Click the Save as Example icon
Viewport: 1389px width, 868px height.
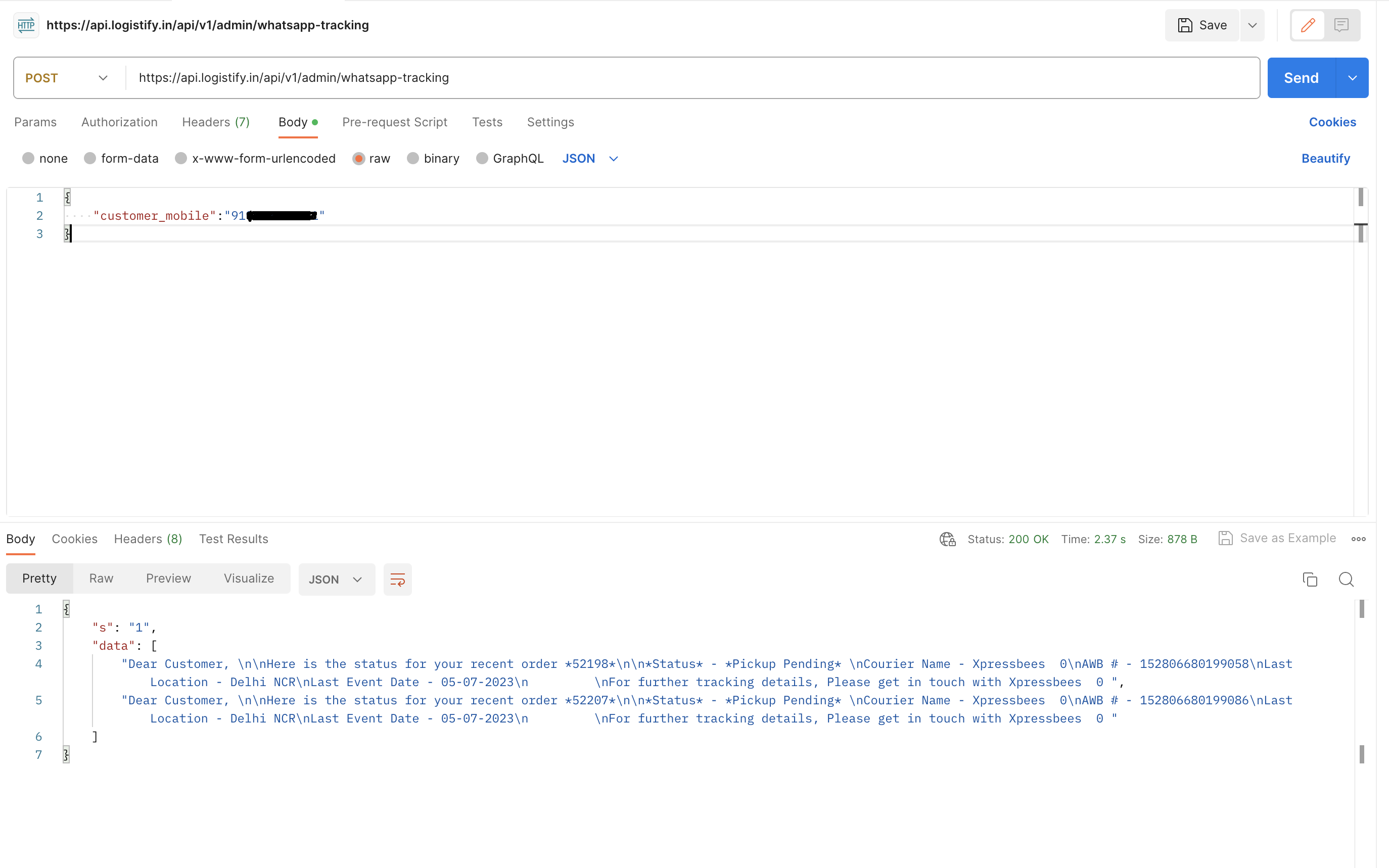[x=1225, y=538]
